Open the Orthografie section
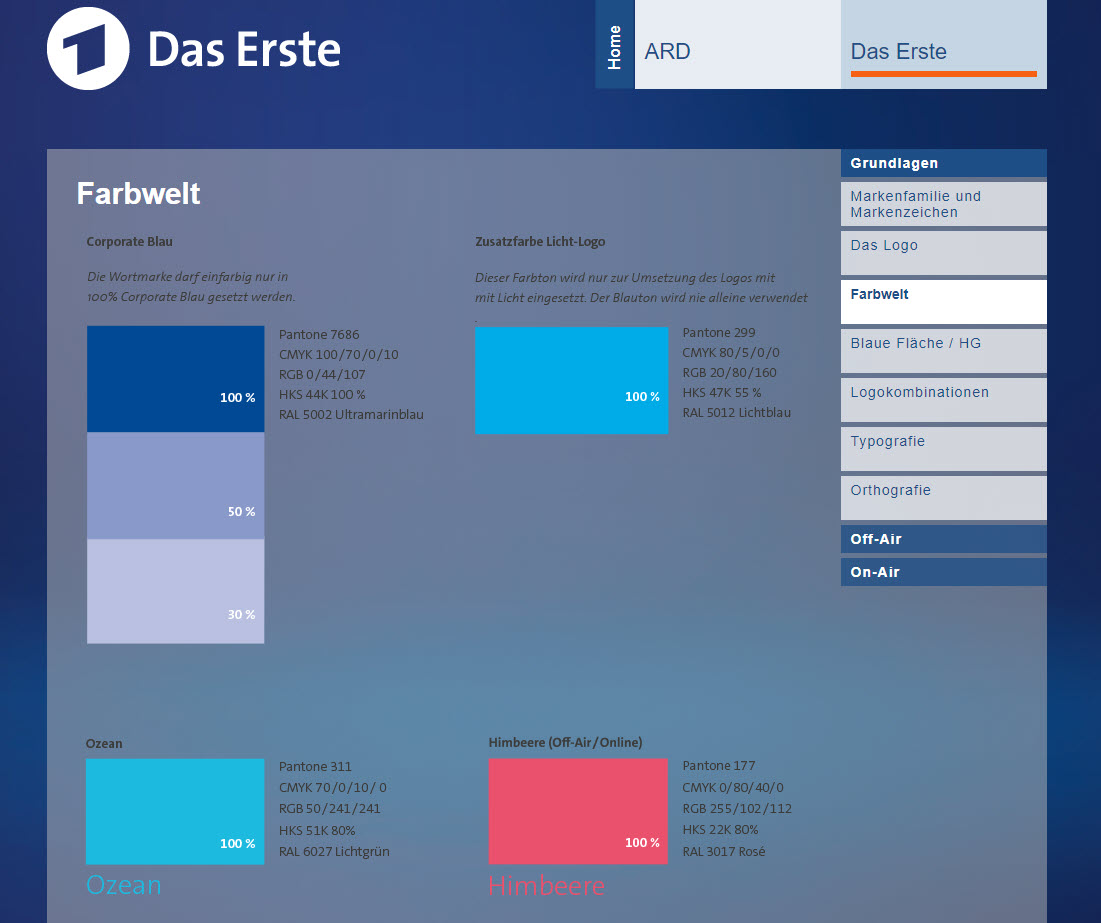Screen dimensions: 1101x923 point(943,497)
